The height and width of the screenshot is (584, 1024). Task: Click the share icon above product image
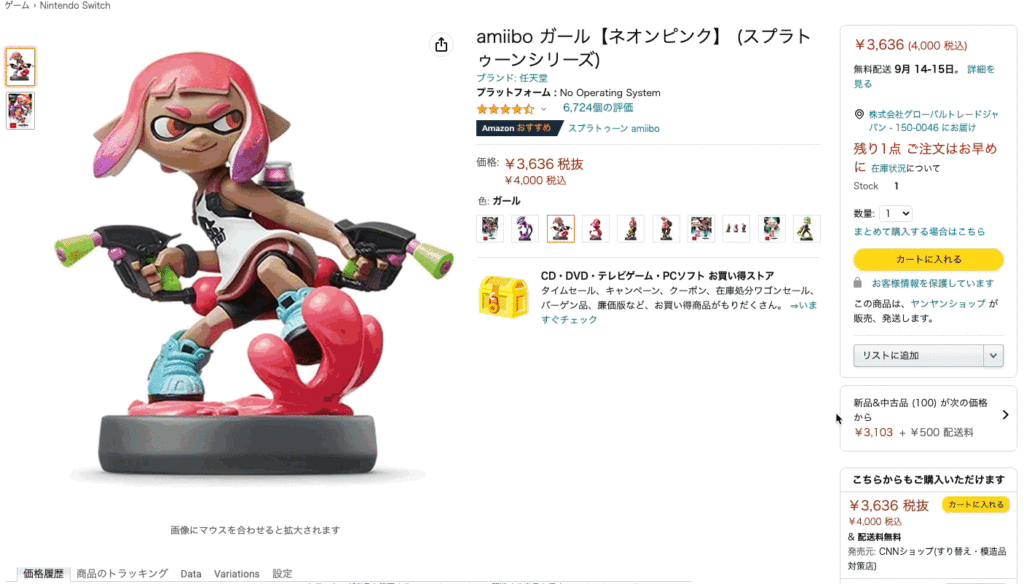coord(441,44)
